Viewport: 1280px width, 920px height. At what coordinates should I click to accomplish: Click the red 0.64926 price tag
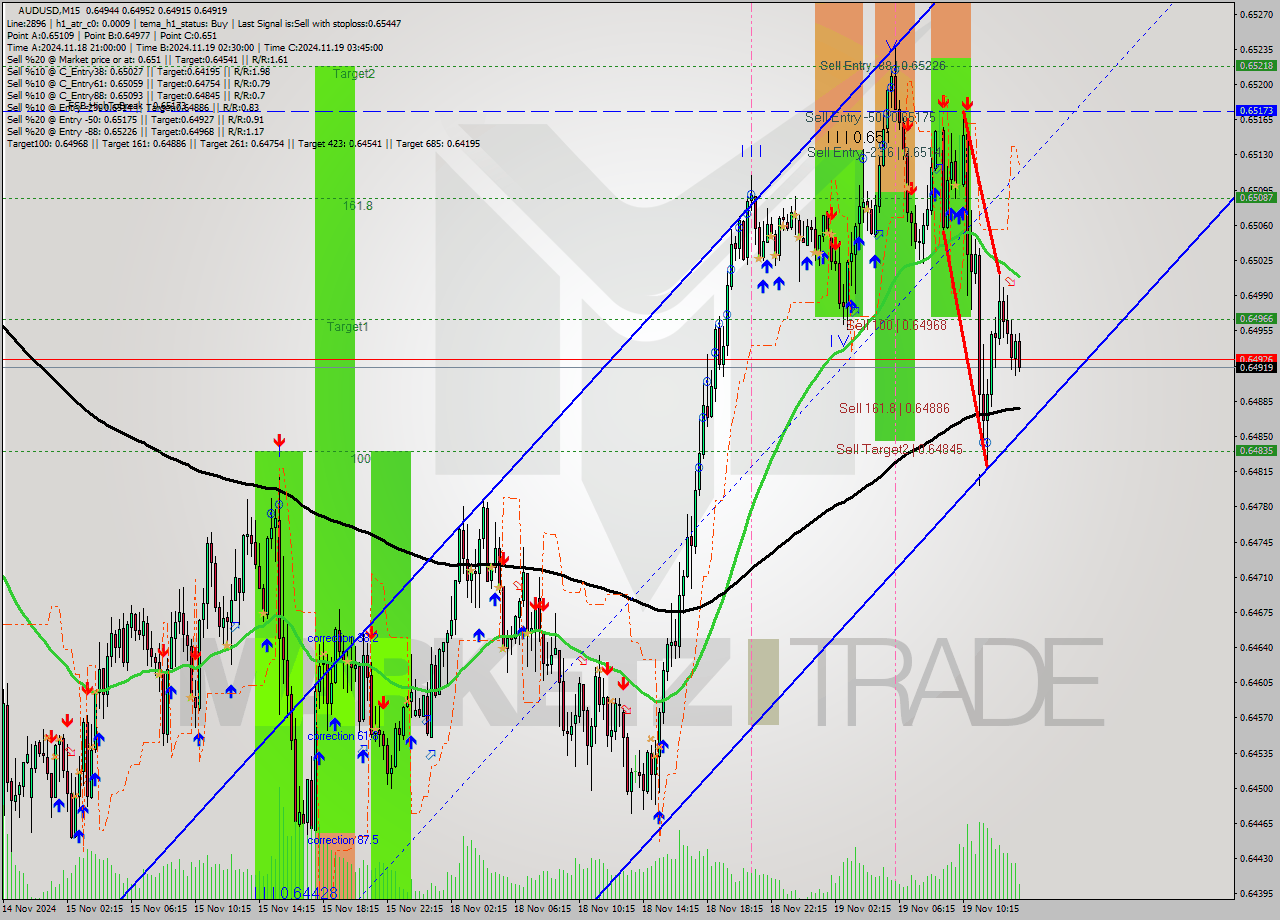pos(1256,358)
